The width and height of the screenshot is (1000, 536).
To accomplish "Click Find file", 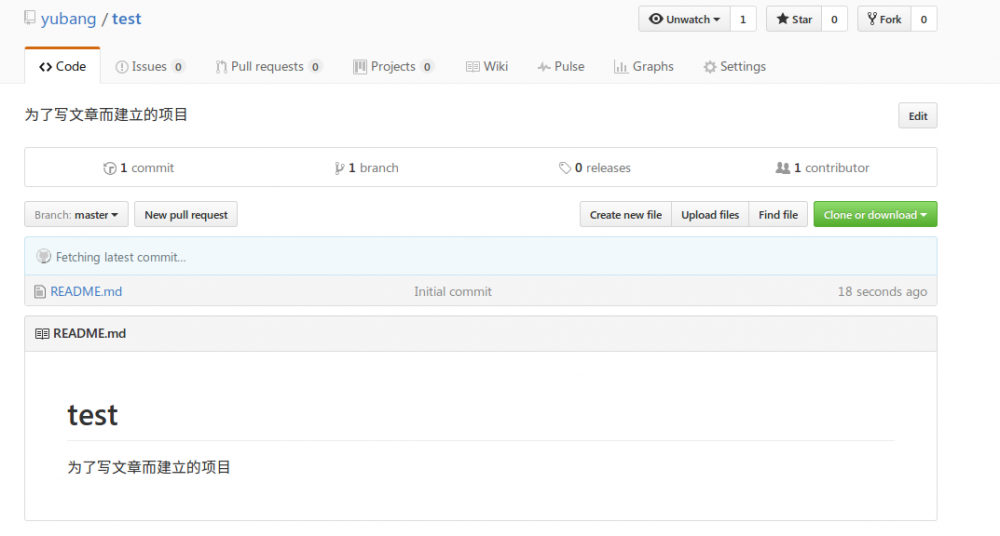I will coord(778,214).
